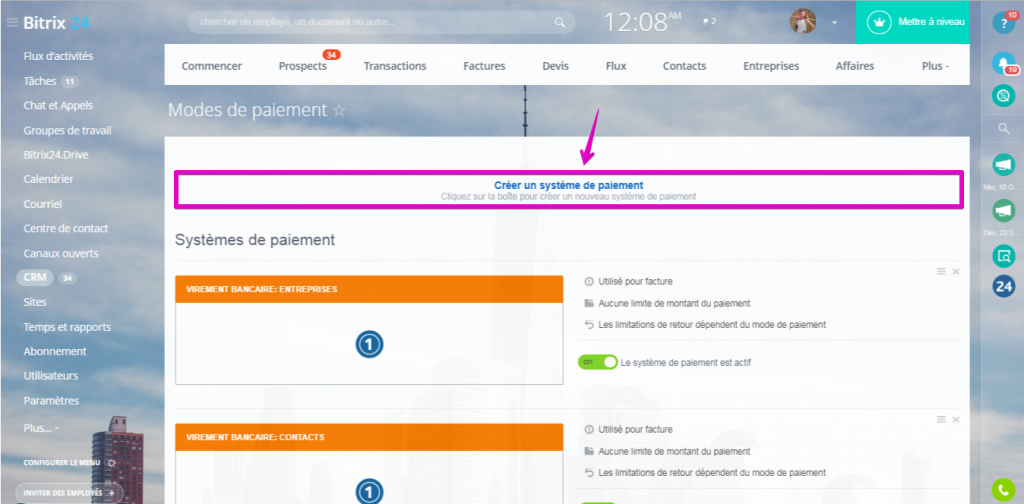Click Créer un système de paiement link
1024x504 pixels.
click(x=569, y=185)
